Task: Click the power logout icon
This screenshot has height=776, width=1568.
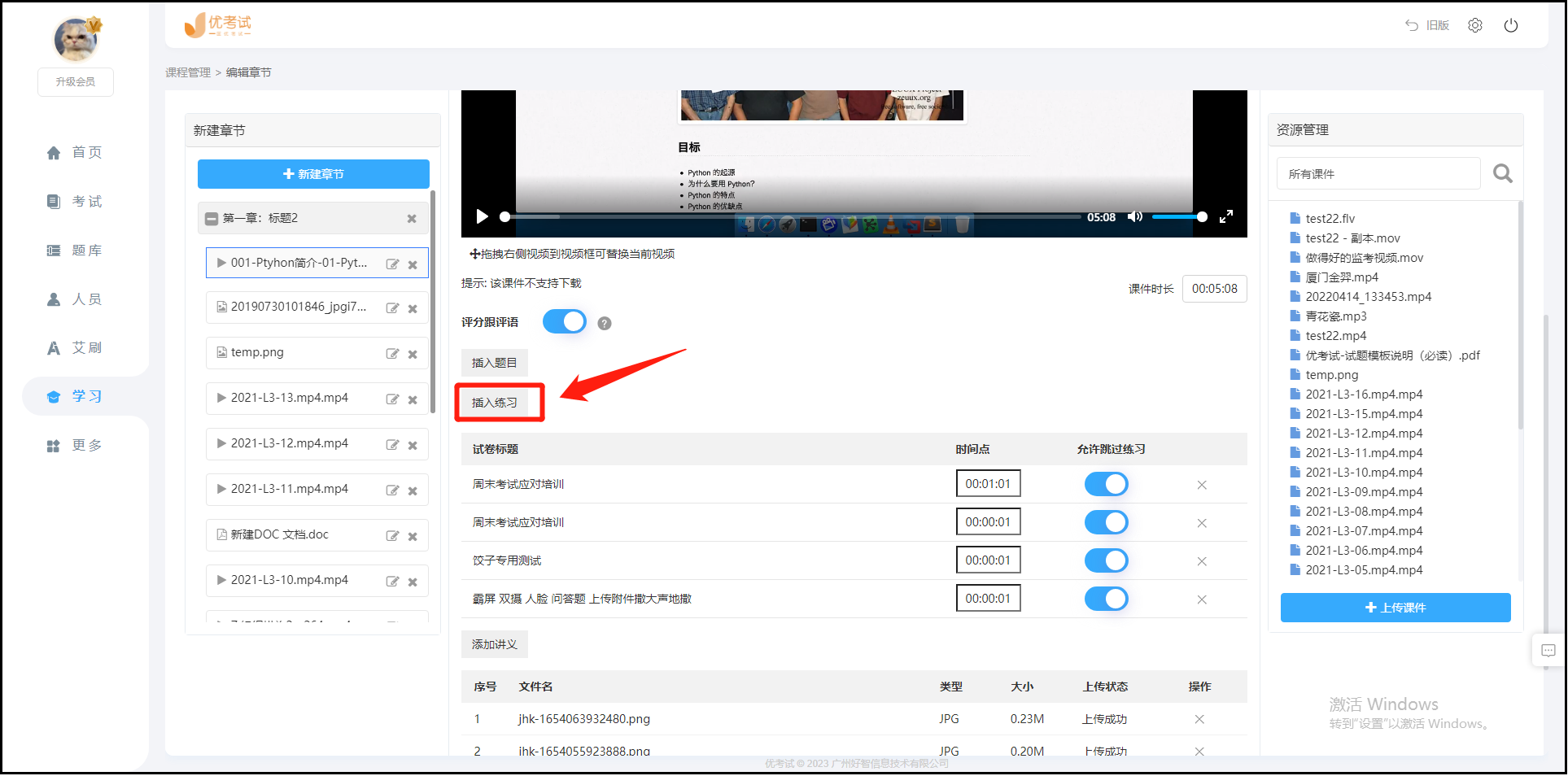Action: 1510,25
